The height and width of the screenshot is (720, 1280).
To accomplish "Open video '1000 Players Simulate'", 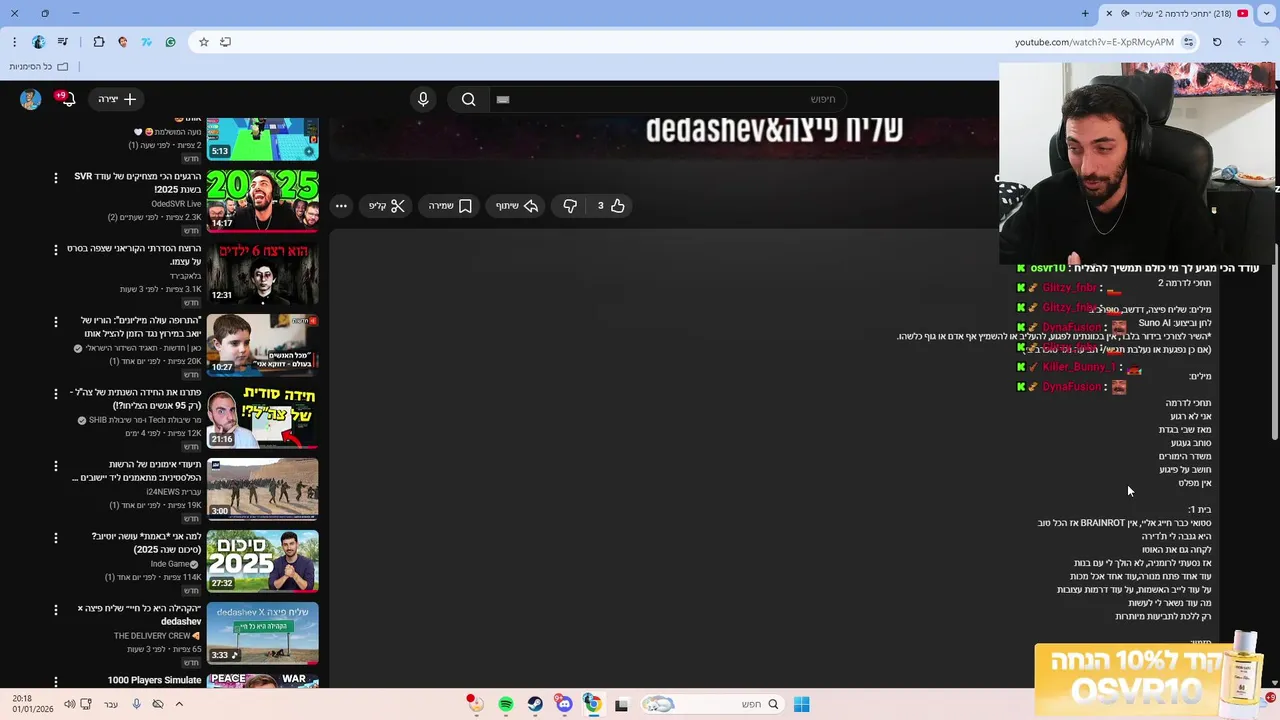I will 154,680.
